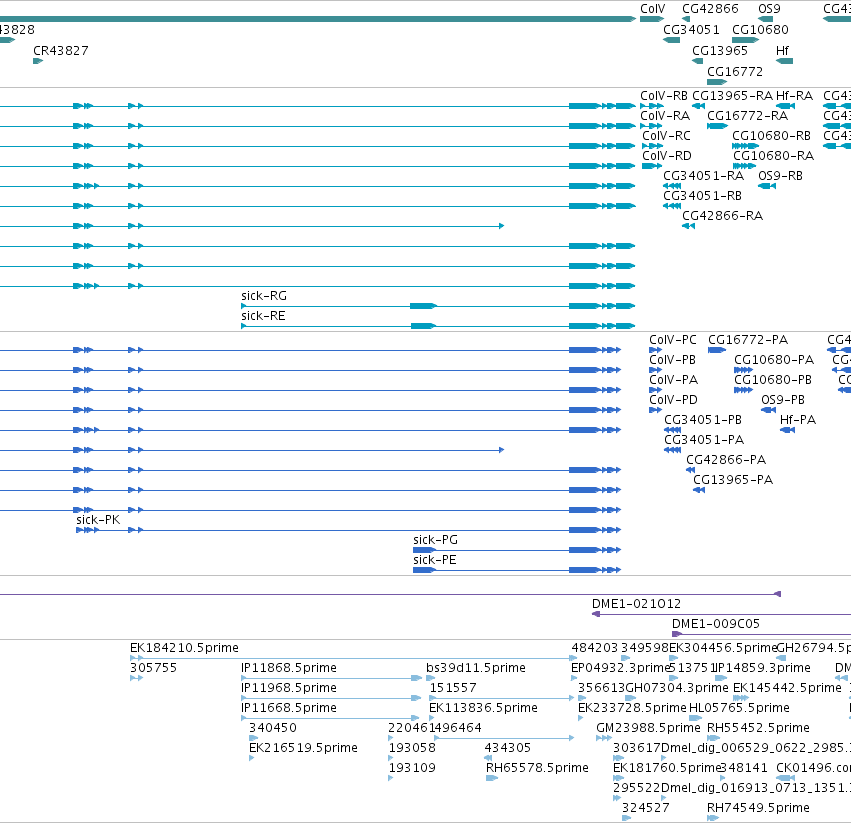
Task: Click the bs39d11.5prime EST label
Action: pos(475,668)
